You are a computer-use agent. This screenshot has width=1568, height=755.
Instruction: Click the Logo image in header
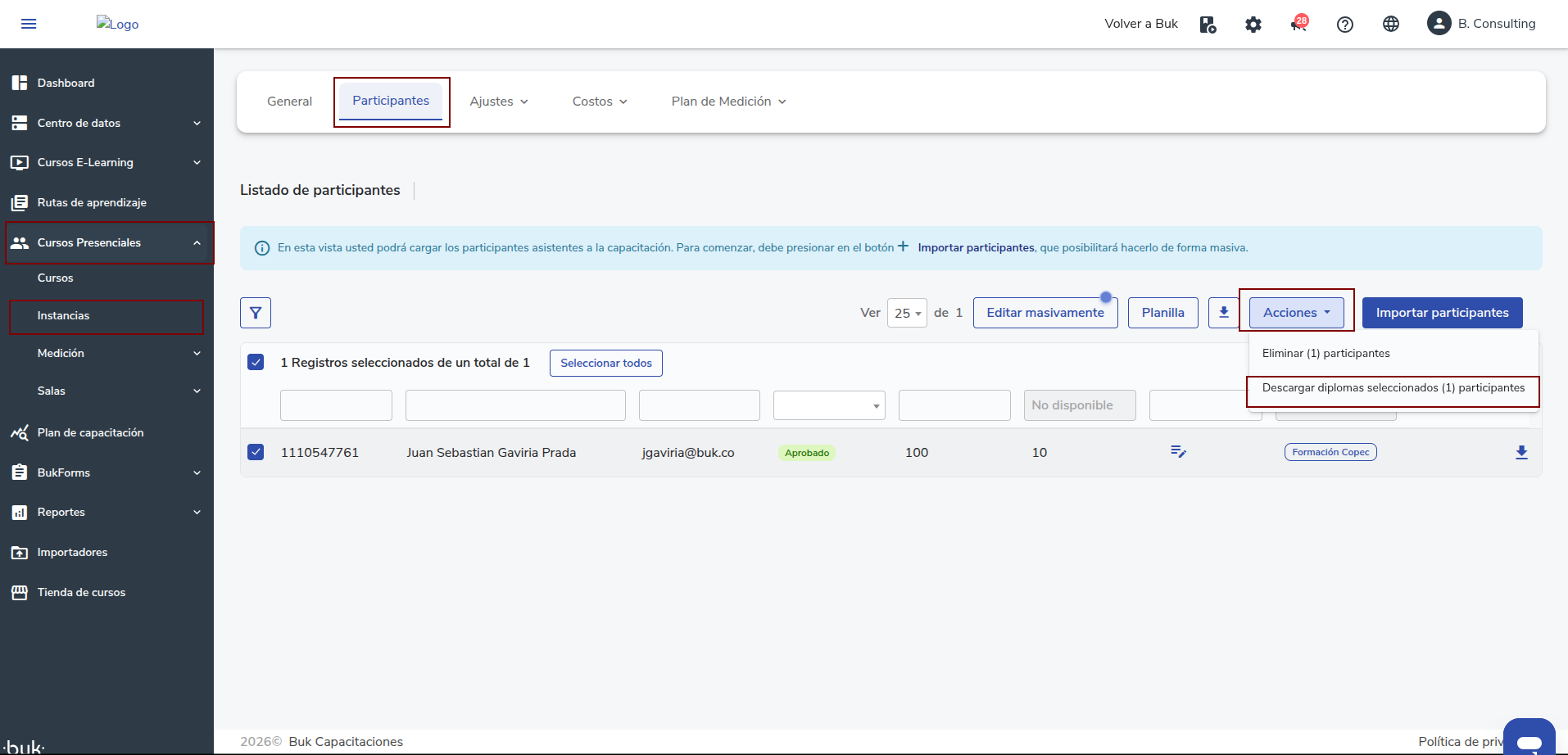(x=118, y=24)
